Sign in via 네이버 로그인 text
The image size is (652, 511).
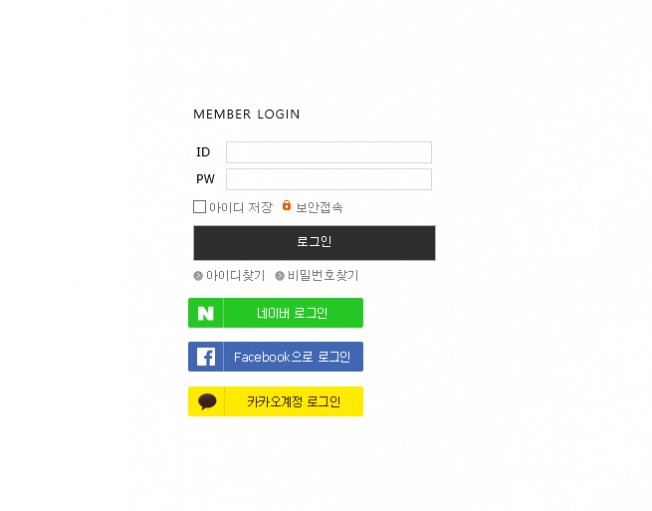tap(292, 313)
